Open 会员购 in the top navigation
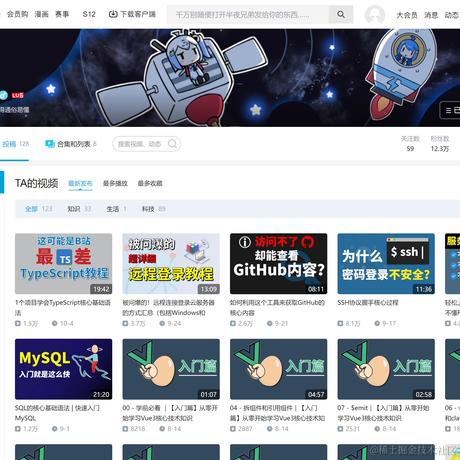460x460 pixels. 17,14
